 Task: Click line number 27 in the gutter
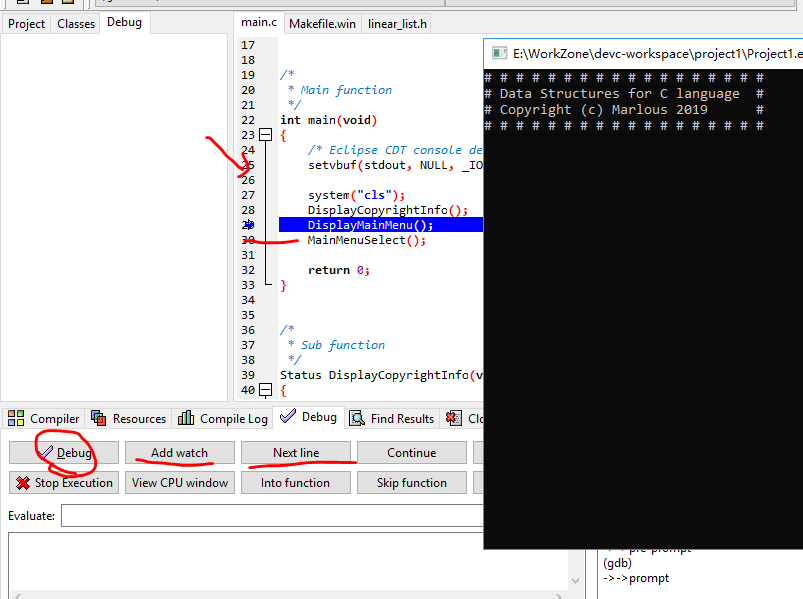(x=248, y=195)
